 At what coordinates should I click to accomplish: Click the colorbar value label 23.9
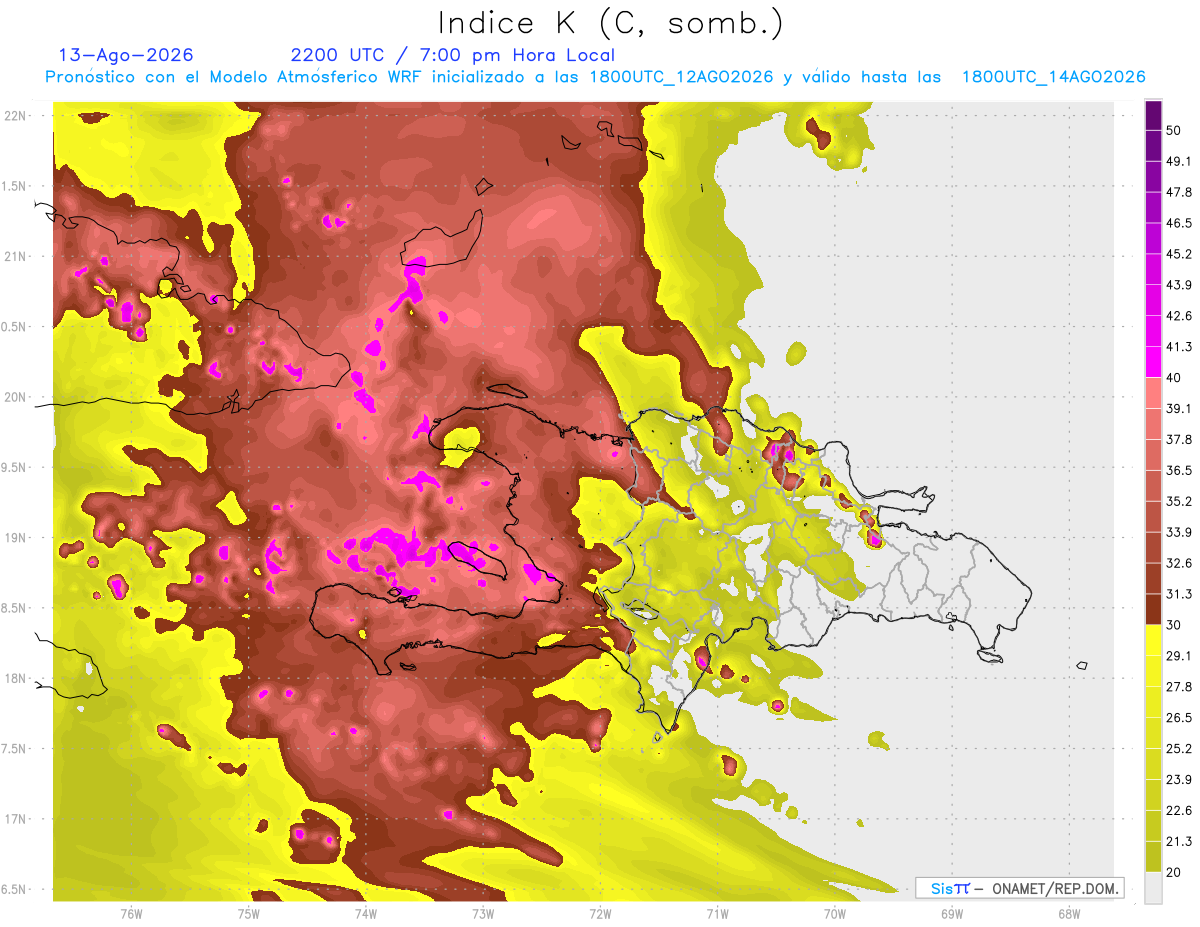[x=1179, y=781]
